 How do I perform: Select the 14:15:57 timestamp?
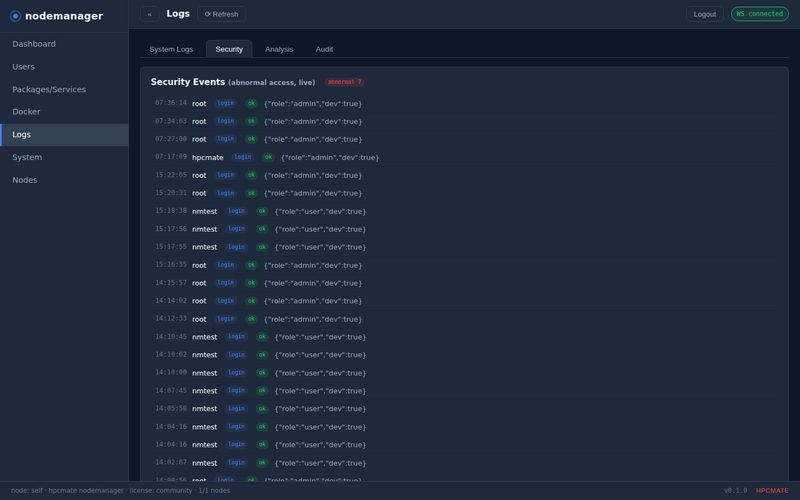pos(171,283)
